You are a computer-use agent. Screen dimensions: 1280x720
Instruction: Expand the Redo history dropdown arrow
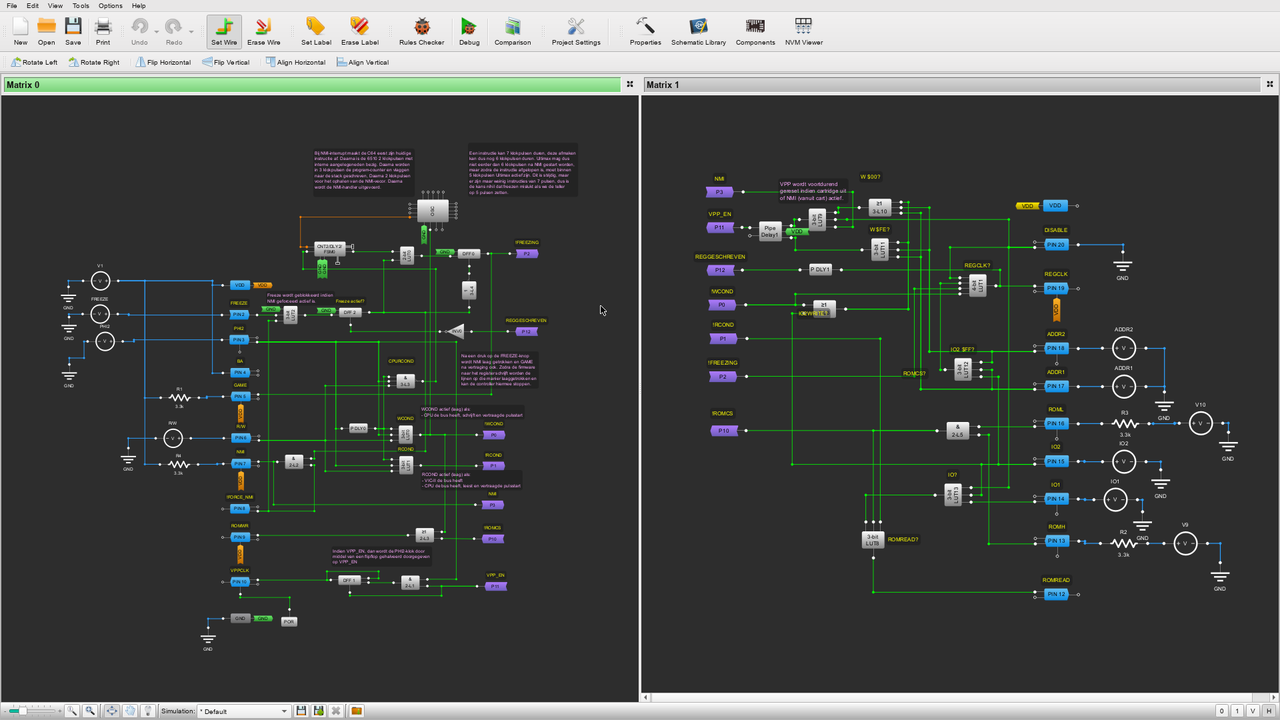point(190,31)
